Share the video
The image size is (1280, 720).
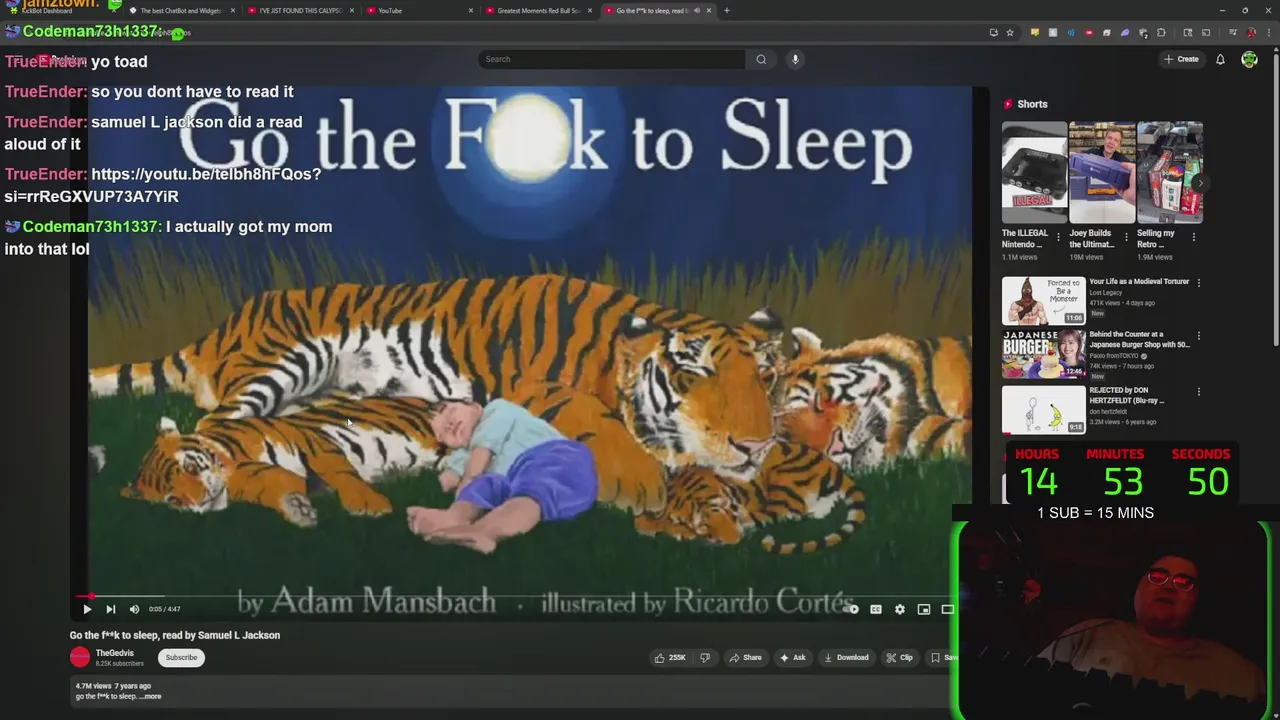coord(746,657)
